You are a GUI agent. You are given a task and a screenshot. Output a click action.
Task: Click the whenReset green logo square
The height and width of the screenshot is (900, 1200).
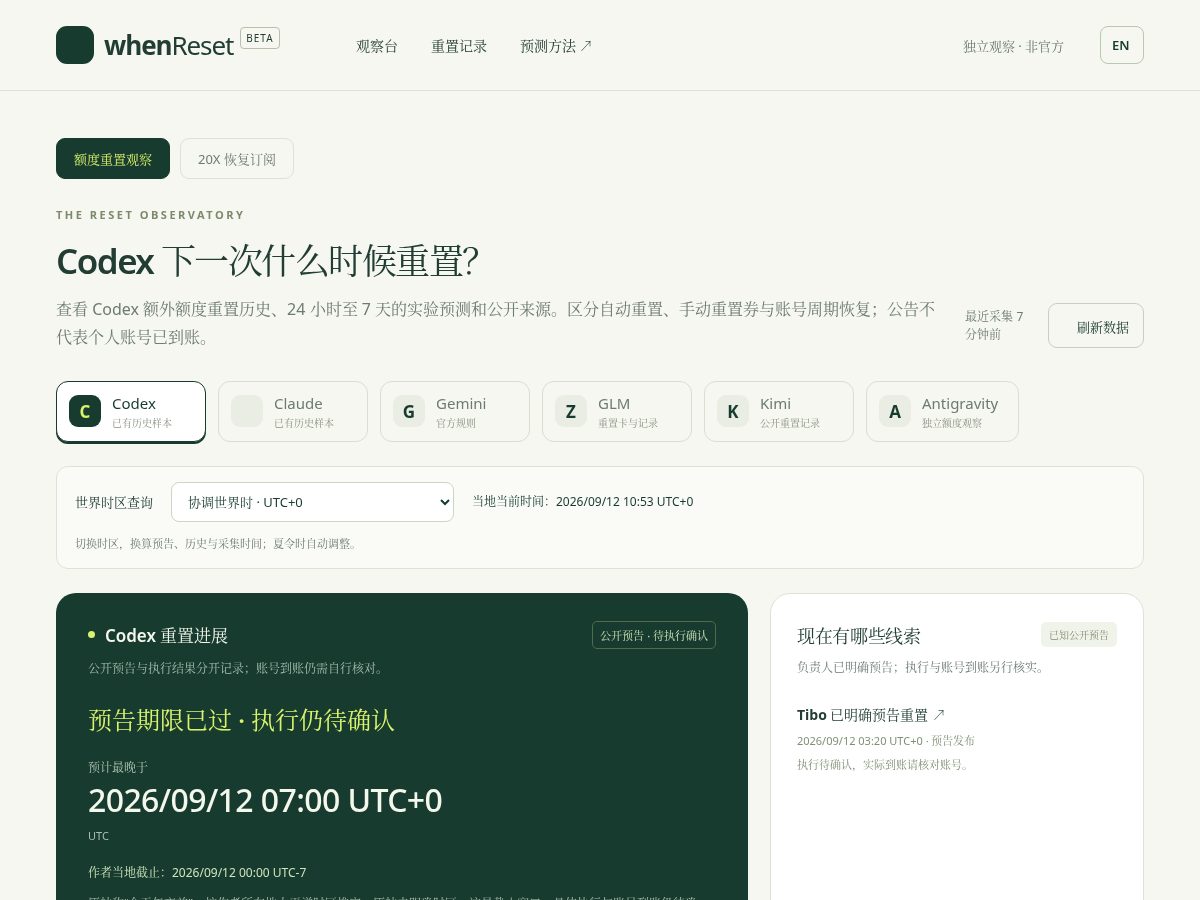click(x=75, y=45)
